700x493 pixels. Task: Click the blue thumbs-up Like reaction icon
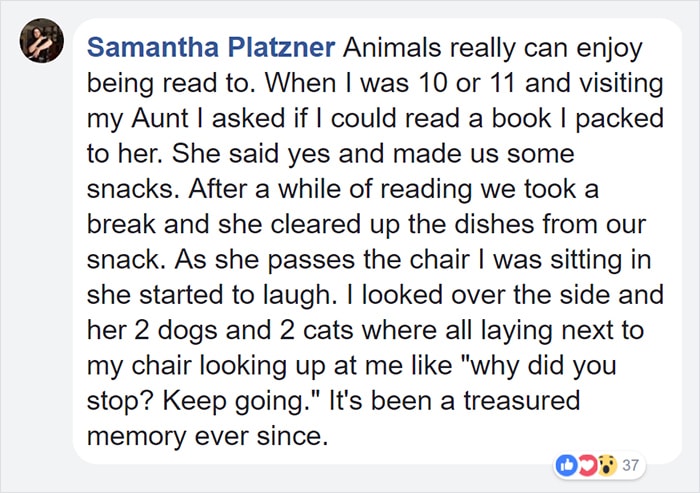coord(566,465)
